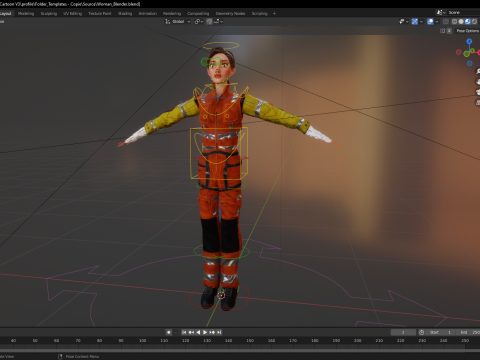Viewport: 480px width, 360px height.
Task: Switch to rendered viewport shading
Action: pyautogui.click(x=474, y=21)
